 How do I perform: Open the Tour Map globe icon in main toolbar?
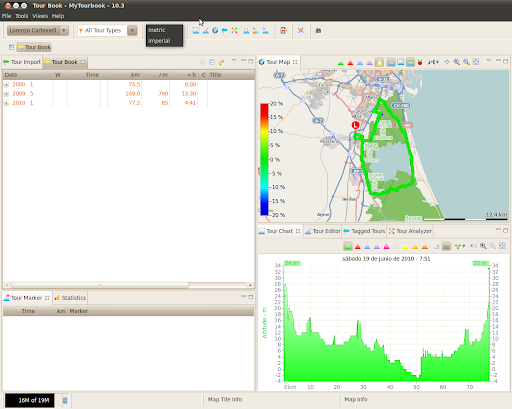pyautogui.click(x=215, y=31)
